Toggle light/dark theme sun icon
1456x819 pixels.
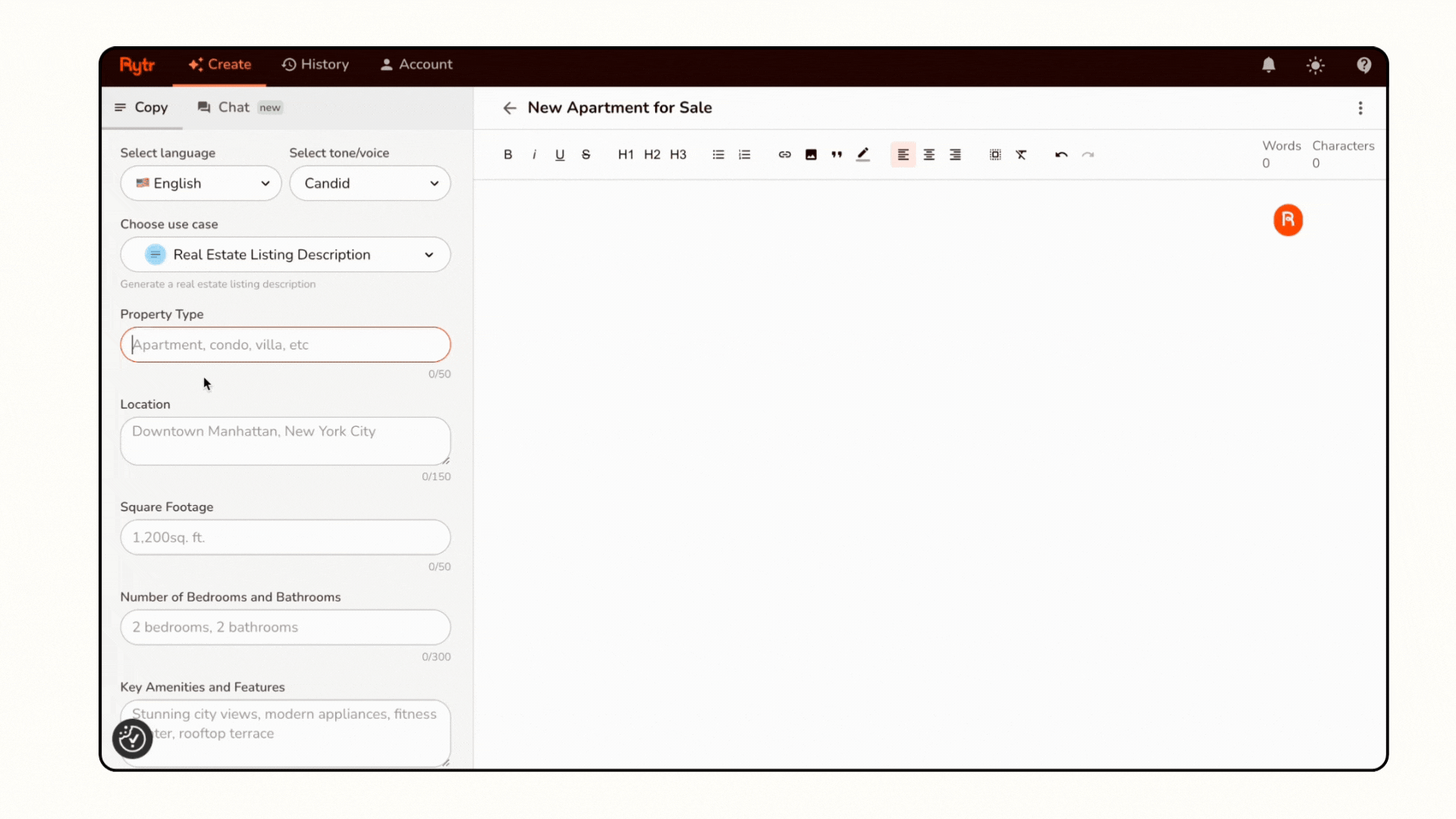click(1315, 65)
